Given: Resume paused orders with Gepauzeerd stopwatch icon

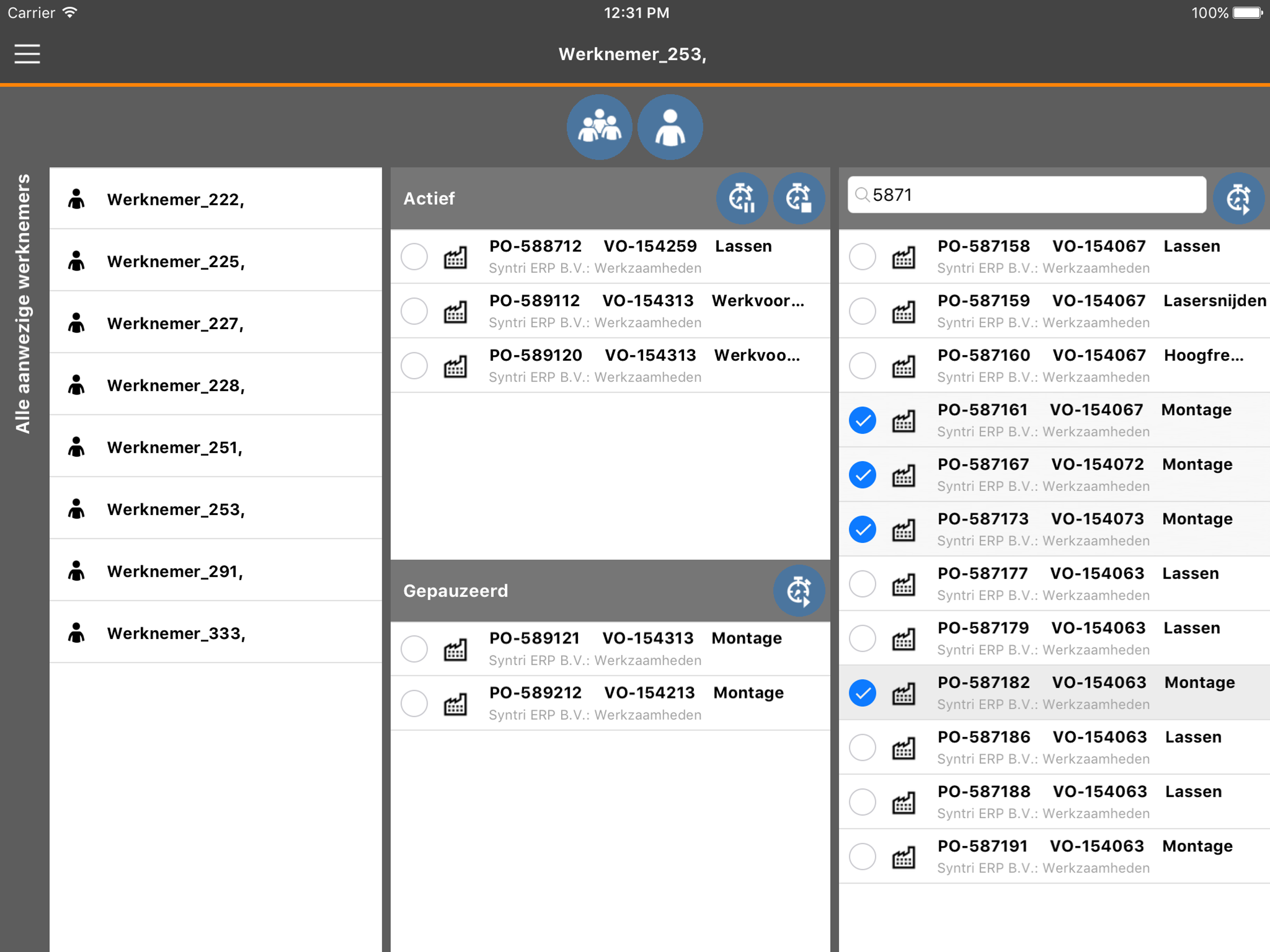Looking at the screenshot, I should tap(799, 591).
